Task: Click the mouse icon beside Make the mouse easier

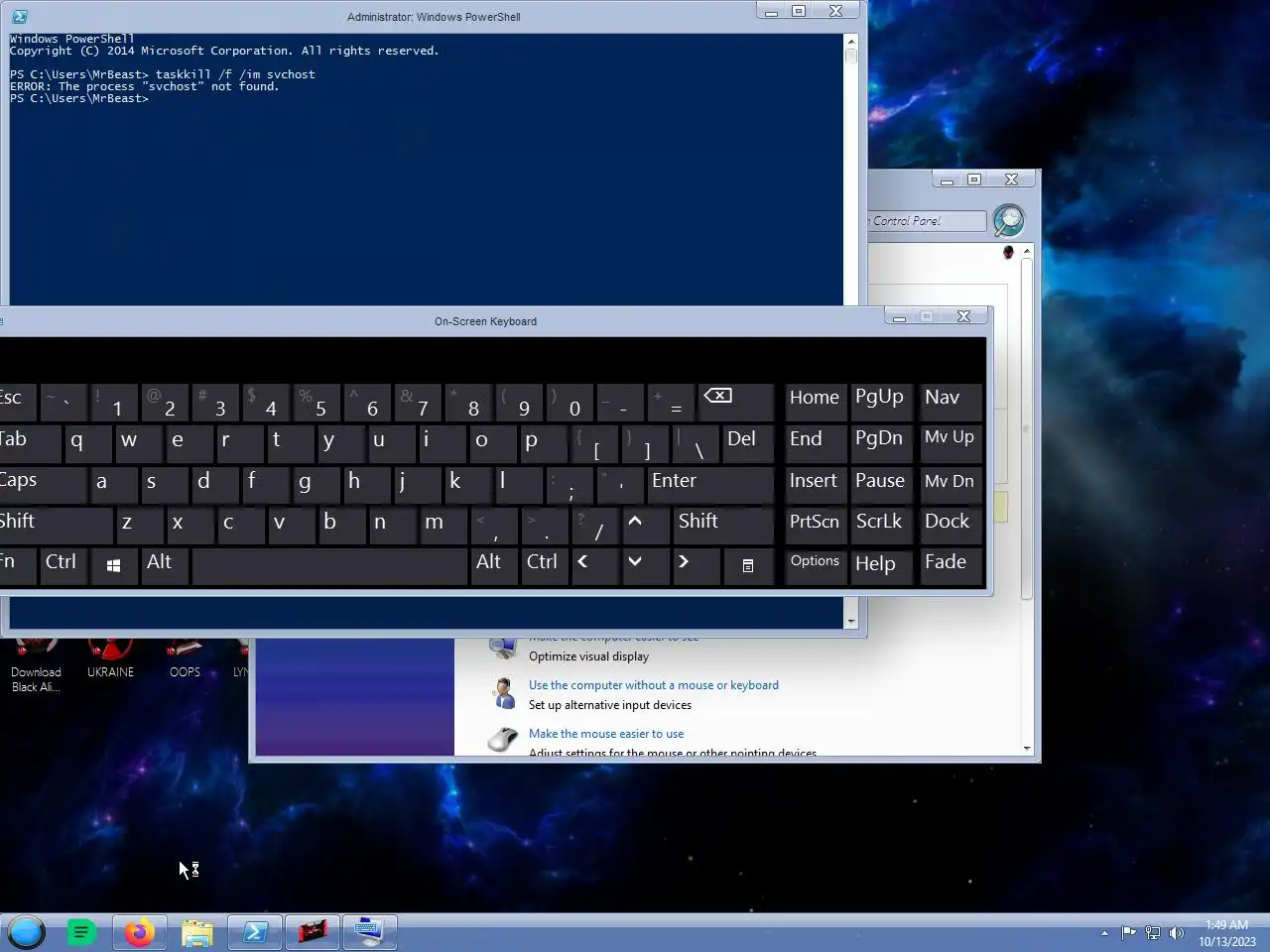Action: (503, 739)
